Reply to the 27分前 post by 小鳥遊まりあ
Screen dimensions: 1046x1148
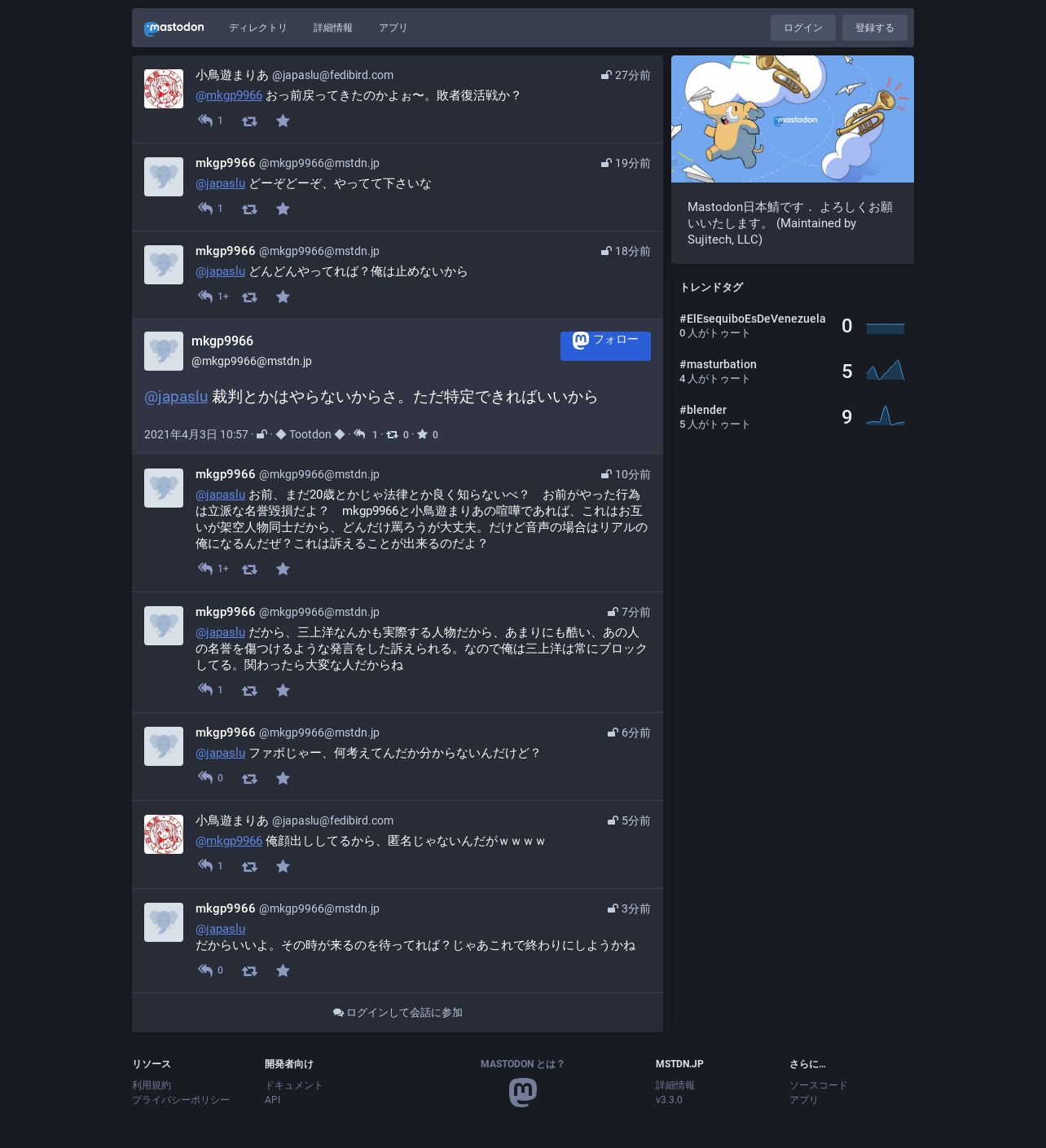(205, 121)
